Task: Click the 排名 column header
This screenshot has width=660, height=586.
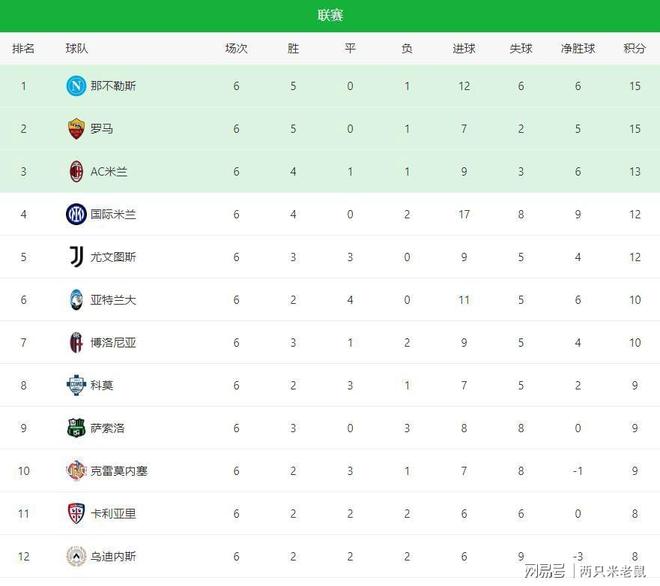Action: point(23,48)
